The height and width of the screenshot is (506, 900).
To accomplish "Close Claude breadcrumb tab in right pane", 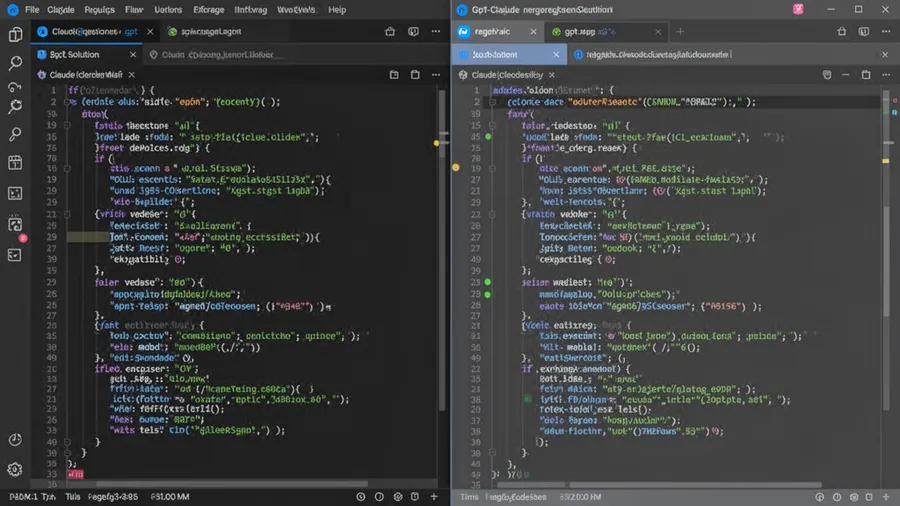I will coord(552,75).
